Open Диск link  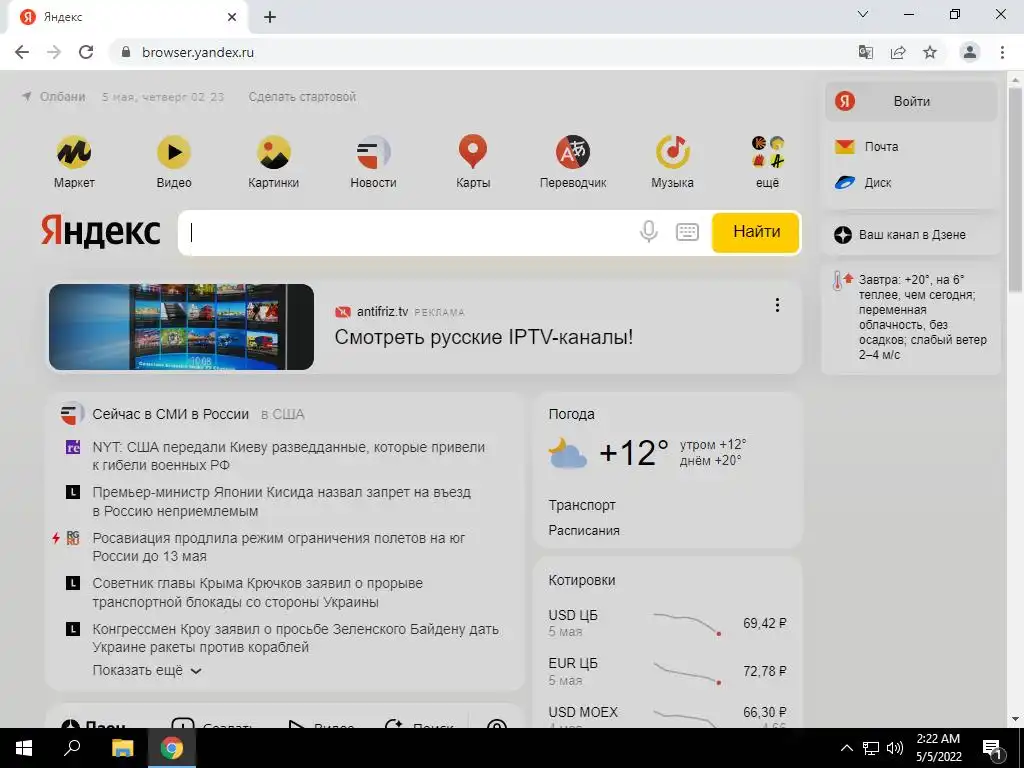(x=863, y=183)
